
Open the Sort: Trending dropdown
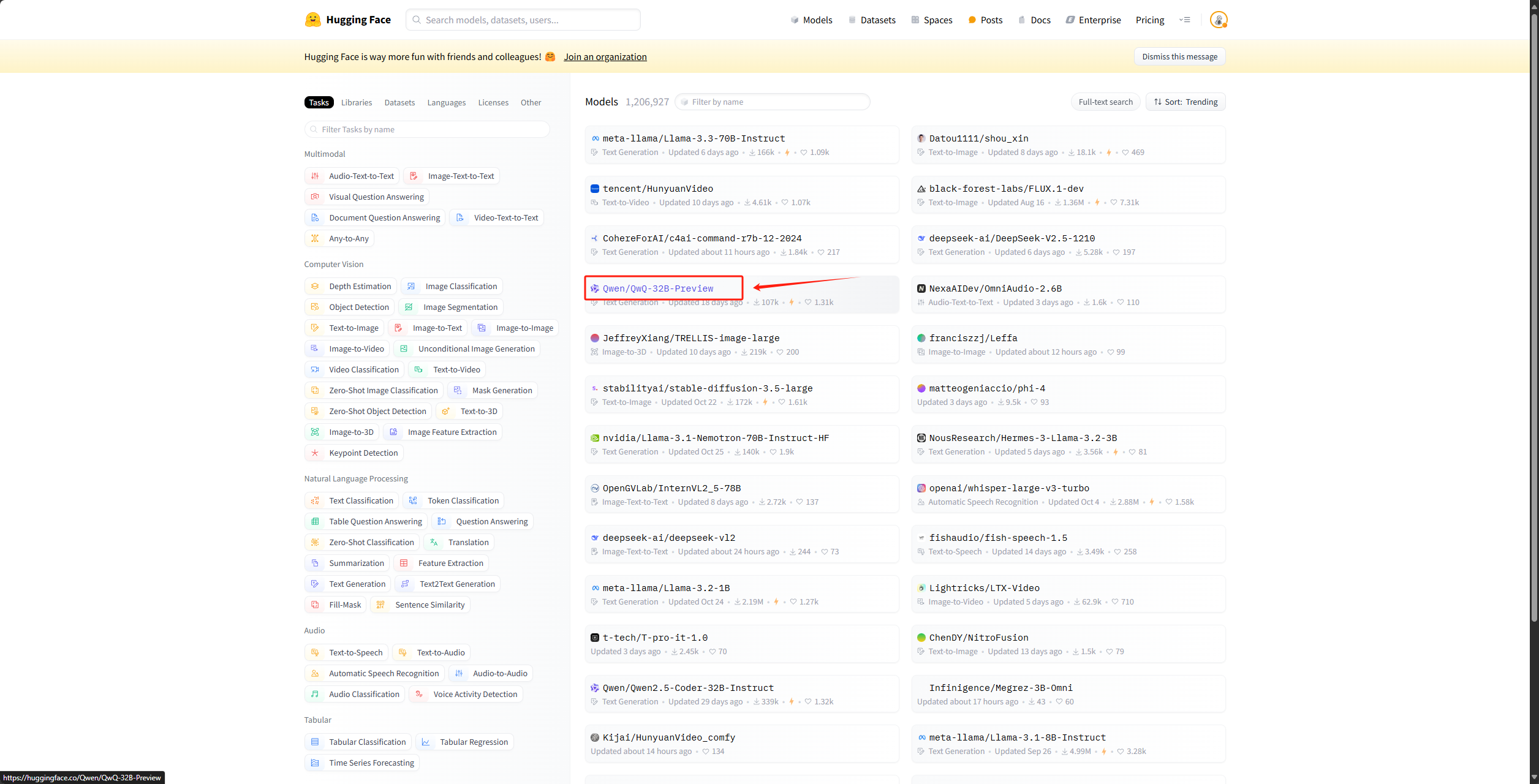point(1185,102)
